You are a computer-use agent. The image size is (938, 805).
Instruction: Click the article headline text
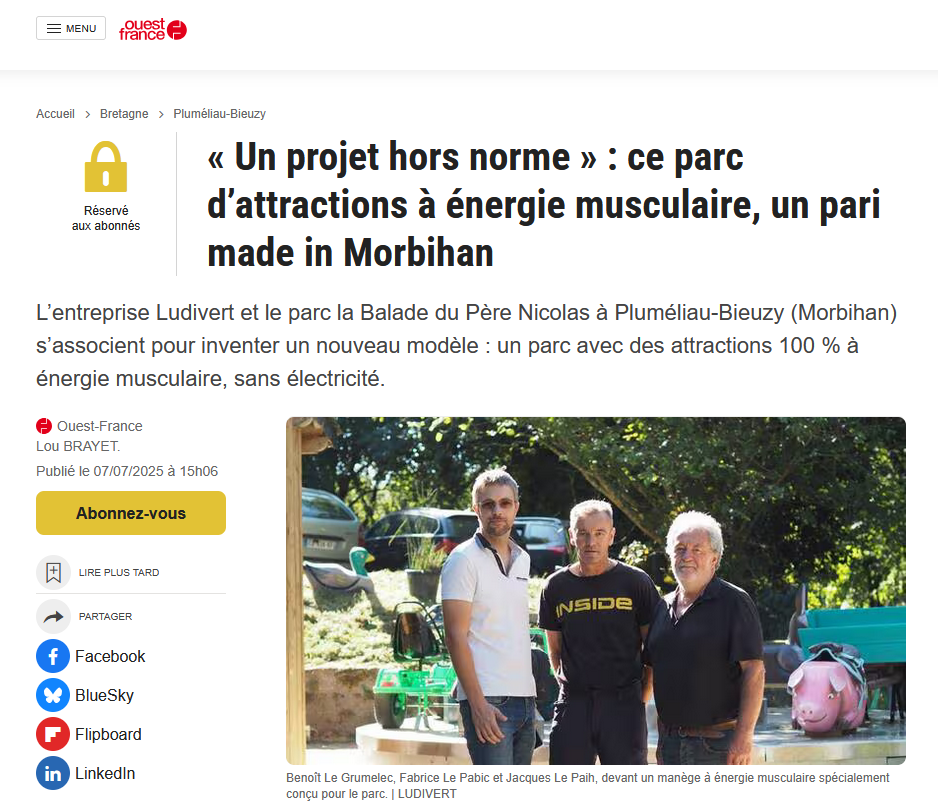[543, 204]
